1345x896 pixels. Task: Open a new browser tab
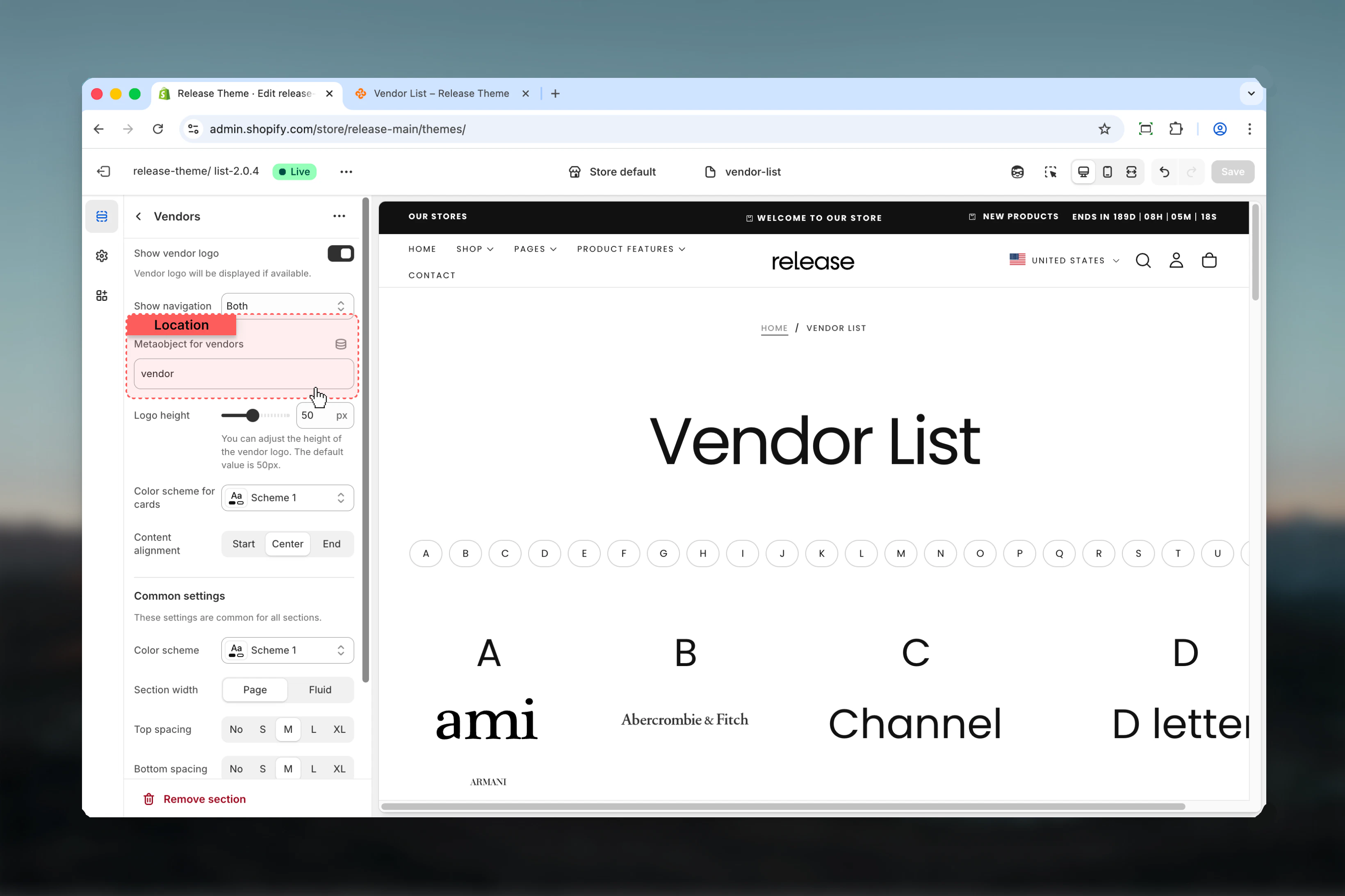555,94
